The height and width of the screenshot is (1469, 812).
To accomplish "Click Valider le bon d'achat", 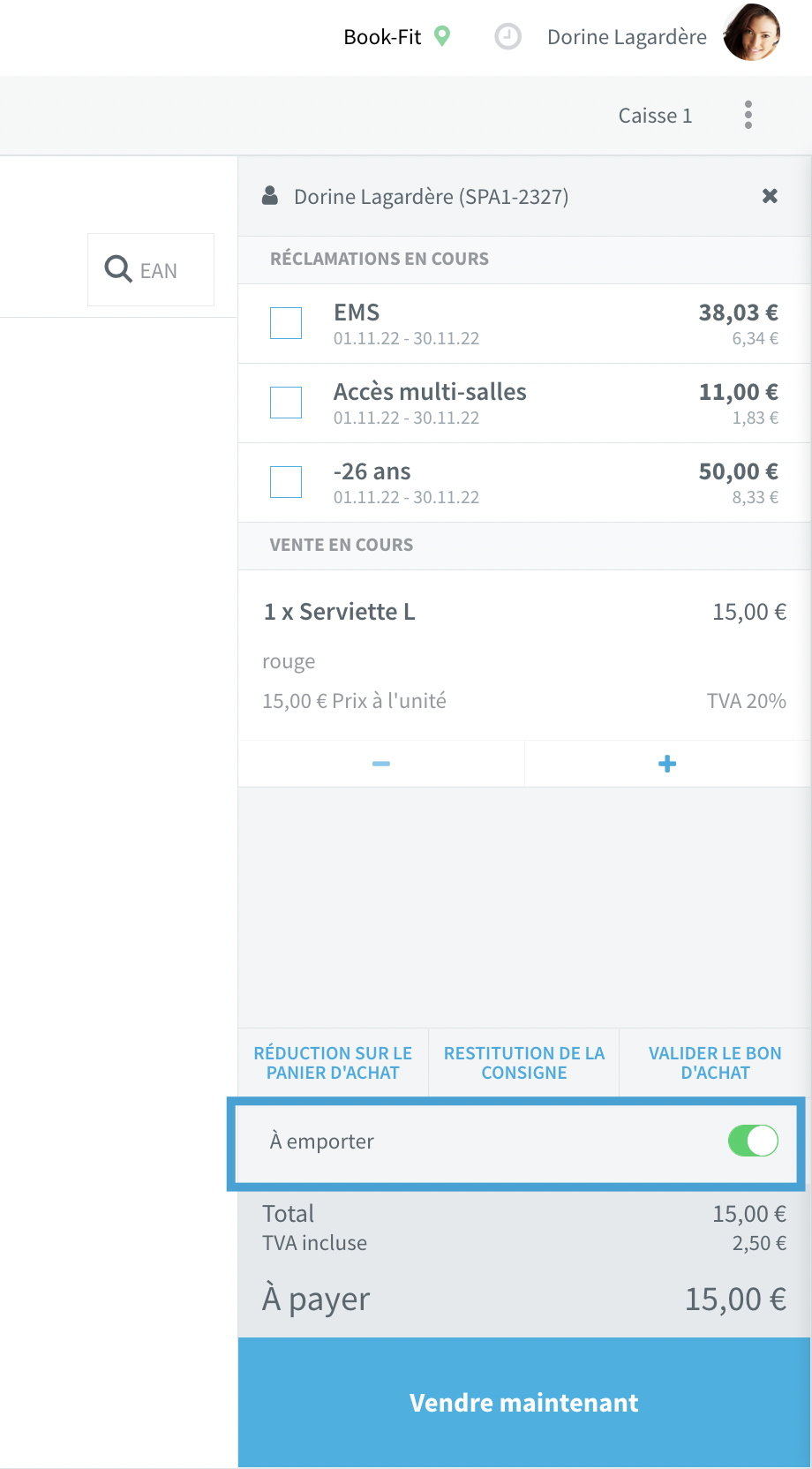I will (715, 1063).
